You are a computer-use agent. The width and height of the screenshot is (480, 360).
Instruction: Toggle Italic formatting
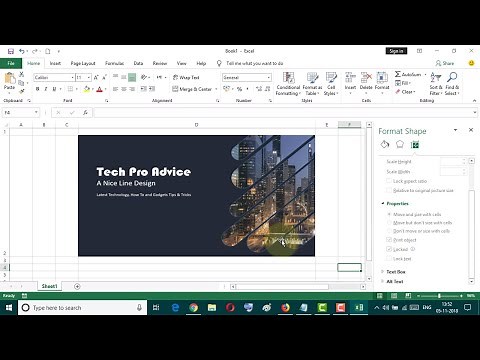pos(46,89)
